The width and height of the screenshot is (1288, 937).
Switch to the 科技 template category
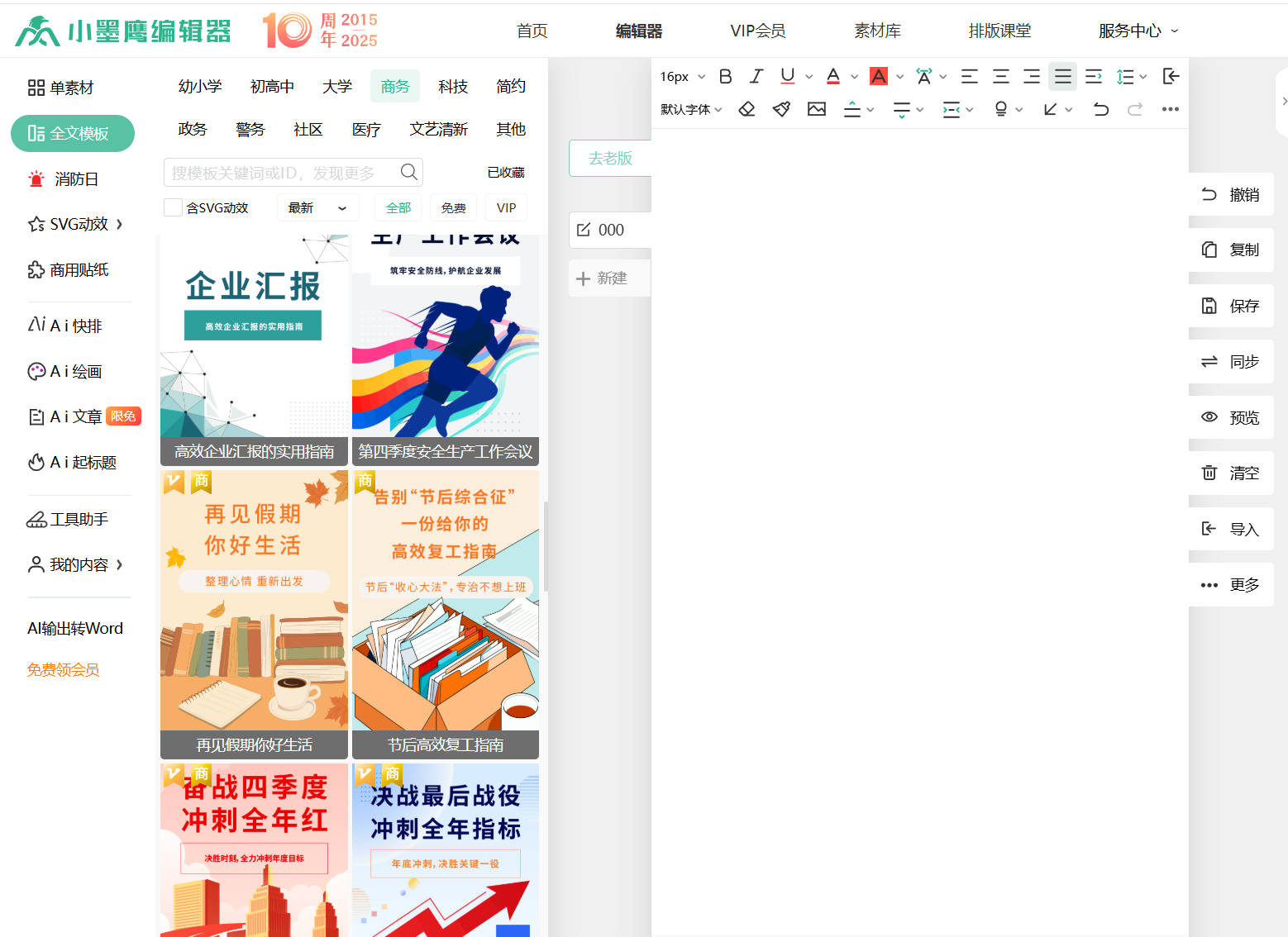(453, 87)
